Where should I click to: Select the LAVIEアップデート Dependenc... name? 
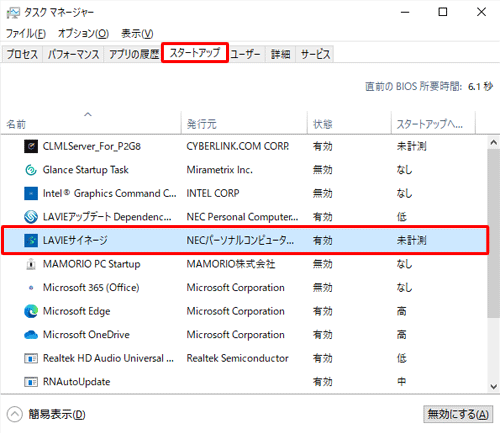coord(107,217)
